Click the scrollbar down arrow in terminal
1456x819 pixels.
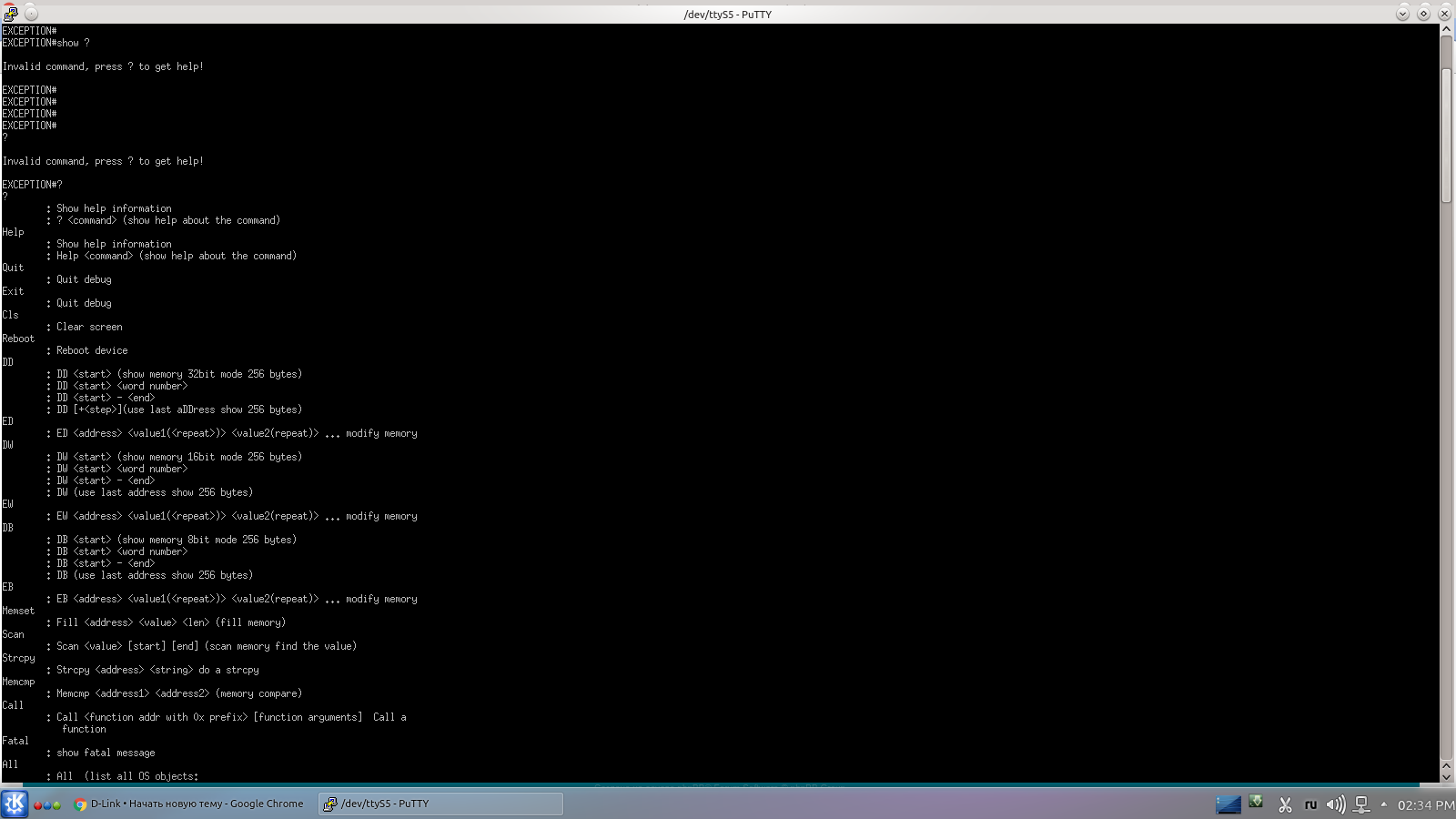point(1446,776)
